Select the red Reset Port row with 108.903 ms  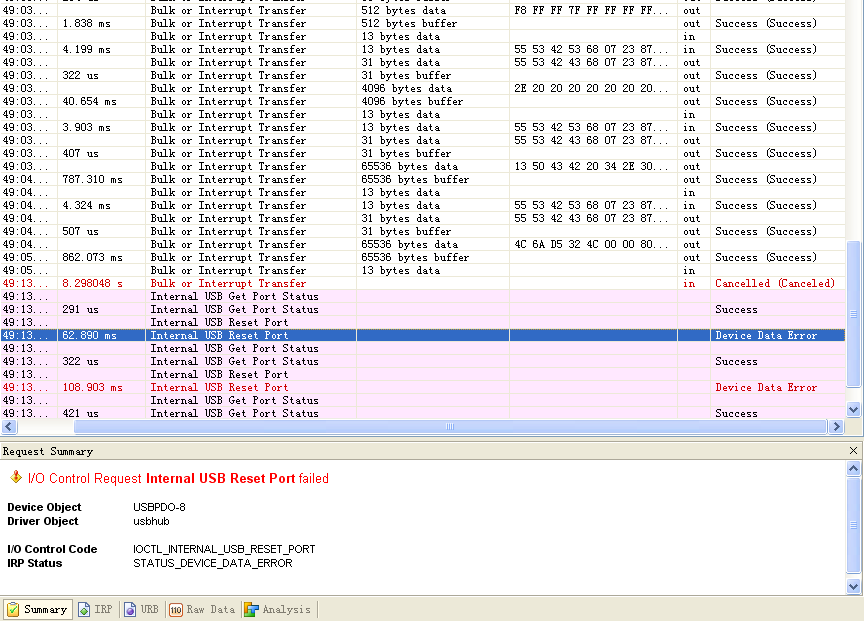tap(423, 387)
